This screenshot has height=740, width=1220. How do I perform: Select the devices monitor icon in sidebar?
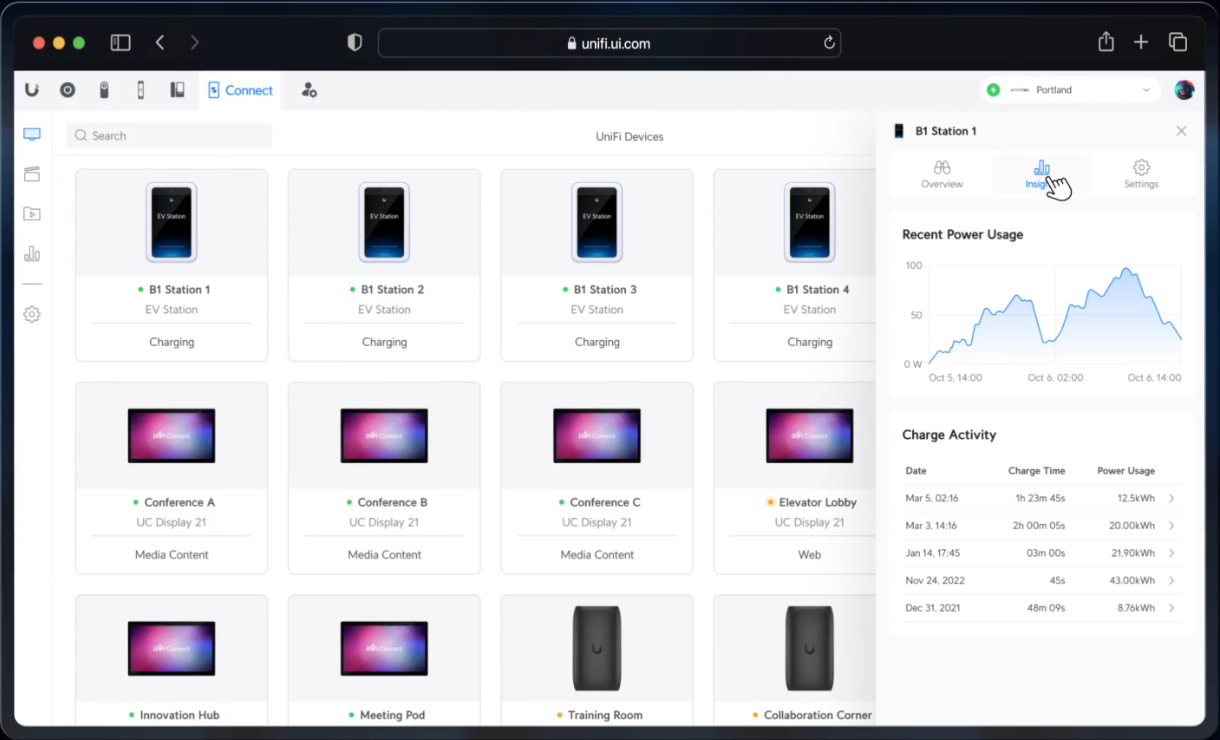[x=32, y=135]
